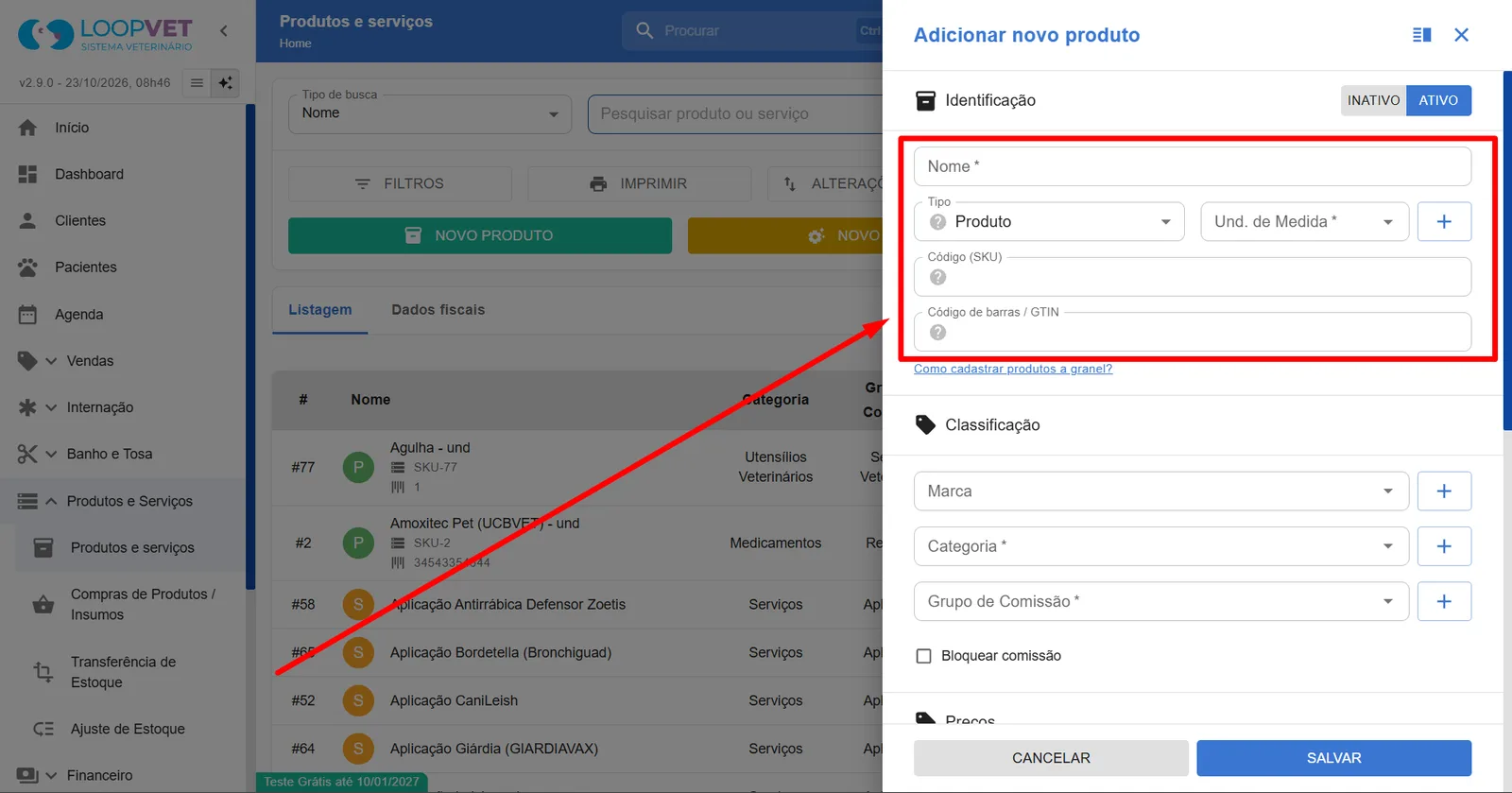Click the S avatar for Aplicação Antirrábica row

click(x=358, y=604)
